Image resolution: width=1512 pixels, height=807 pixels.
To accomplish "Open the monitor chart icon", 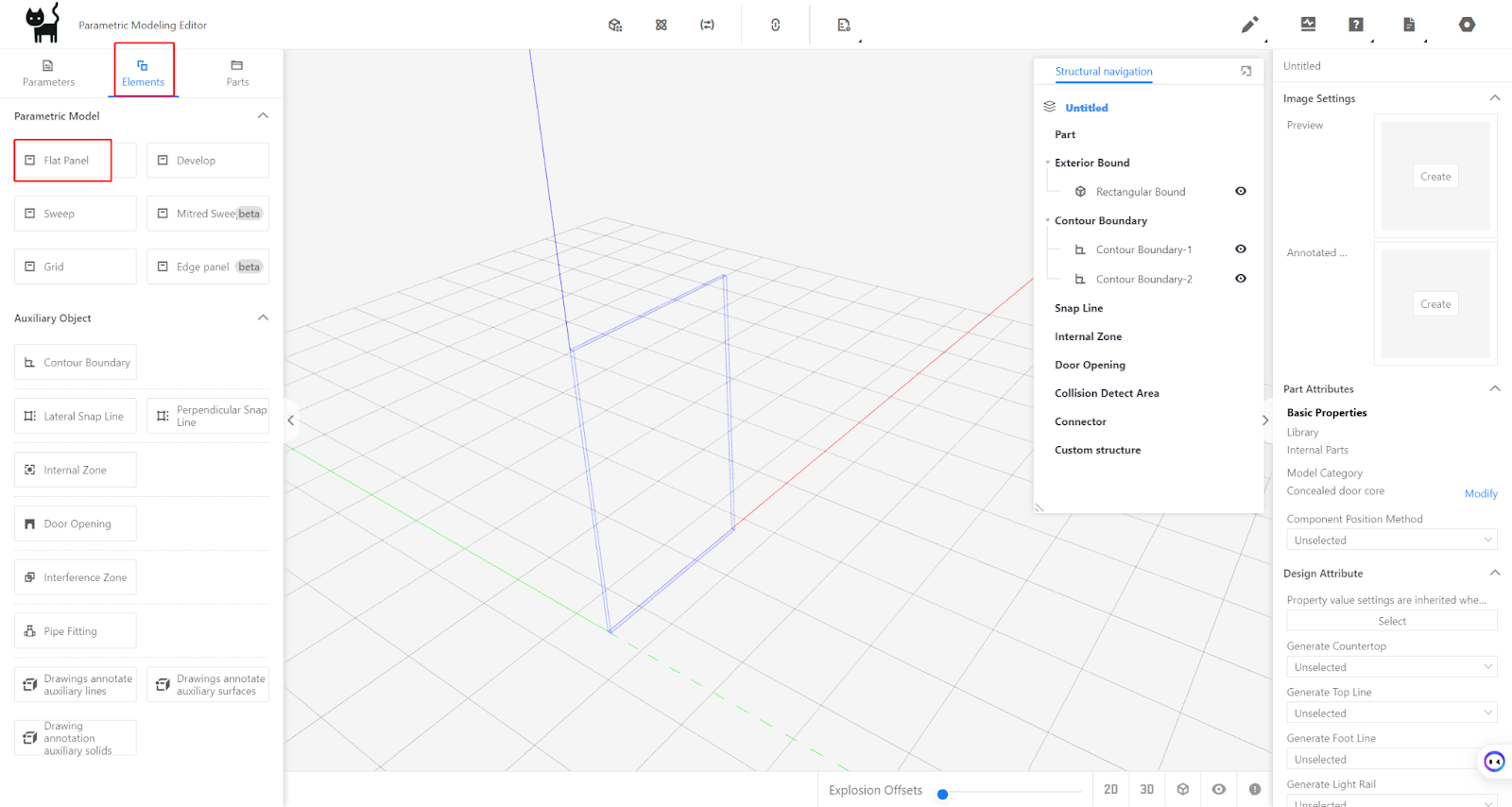I will [x=1308, y=25].
